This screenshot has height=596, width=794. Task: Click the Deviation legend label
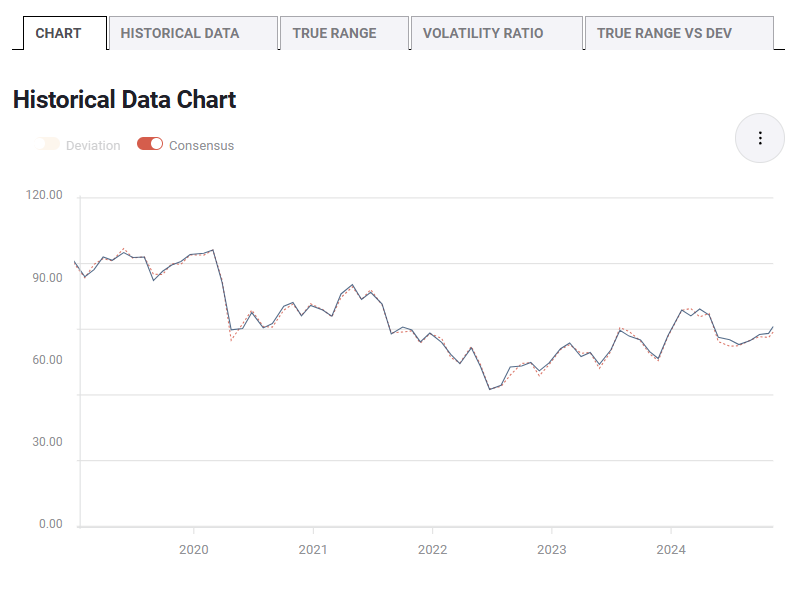click(x=93, y=146)
